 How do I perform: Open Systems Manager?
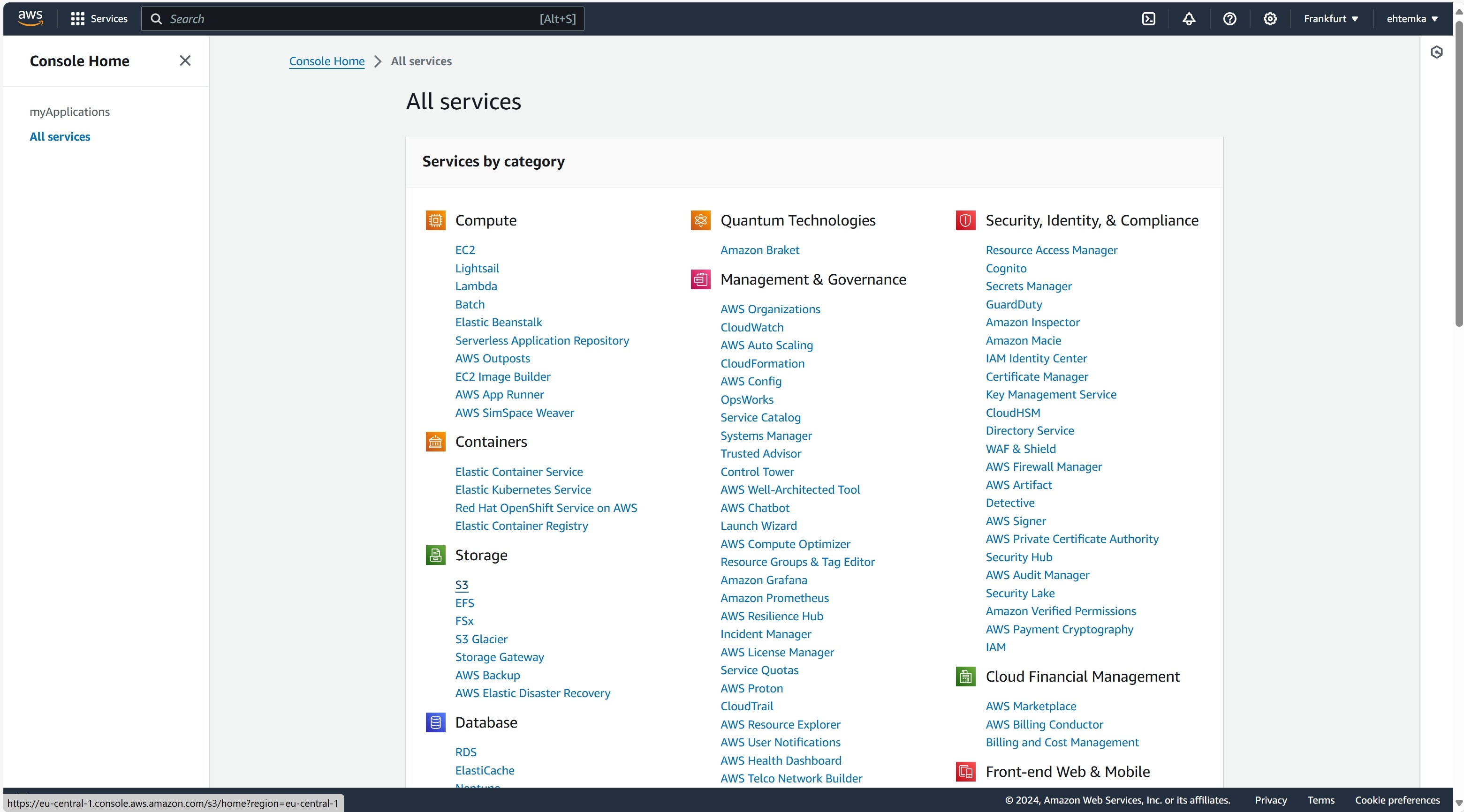[766, 436]
